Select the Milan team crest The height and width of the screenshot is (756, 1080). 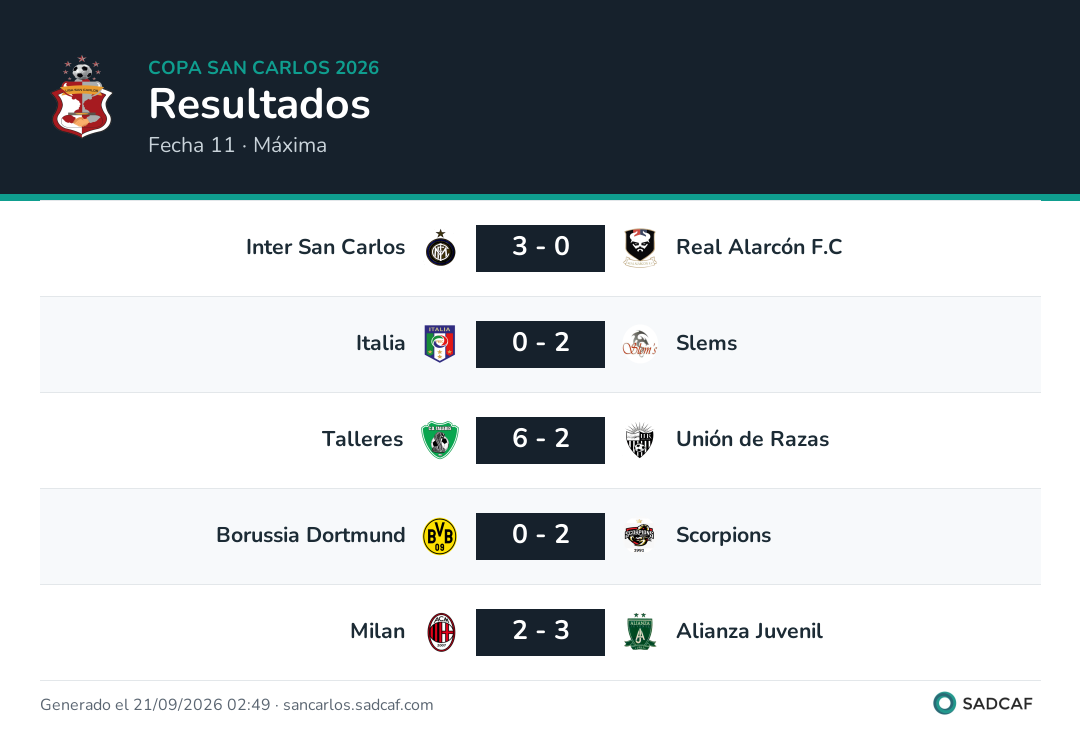click(x=441, y=632)
